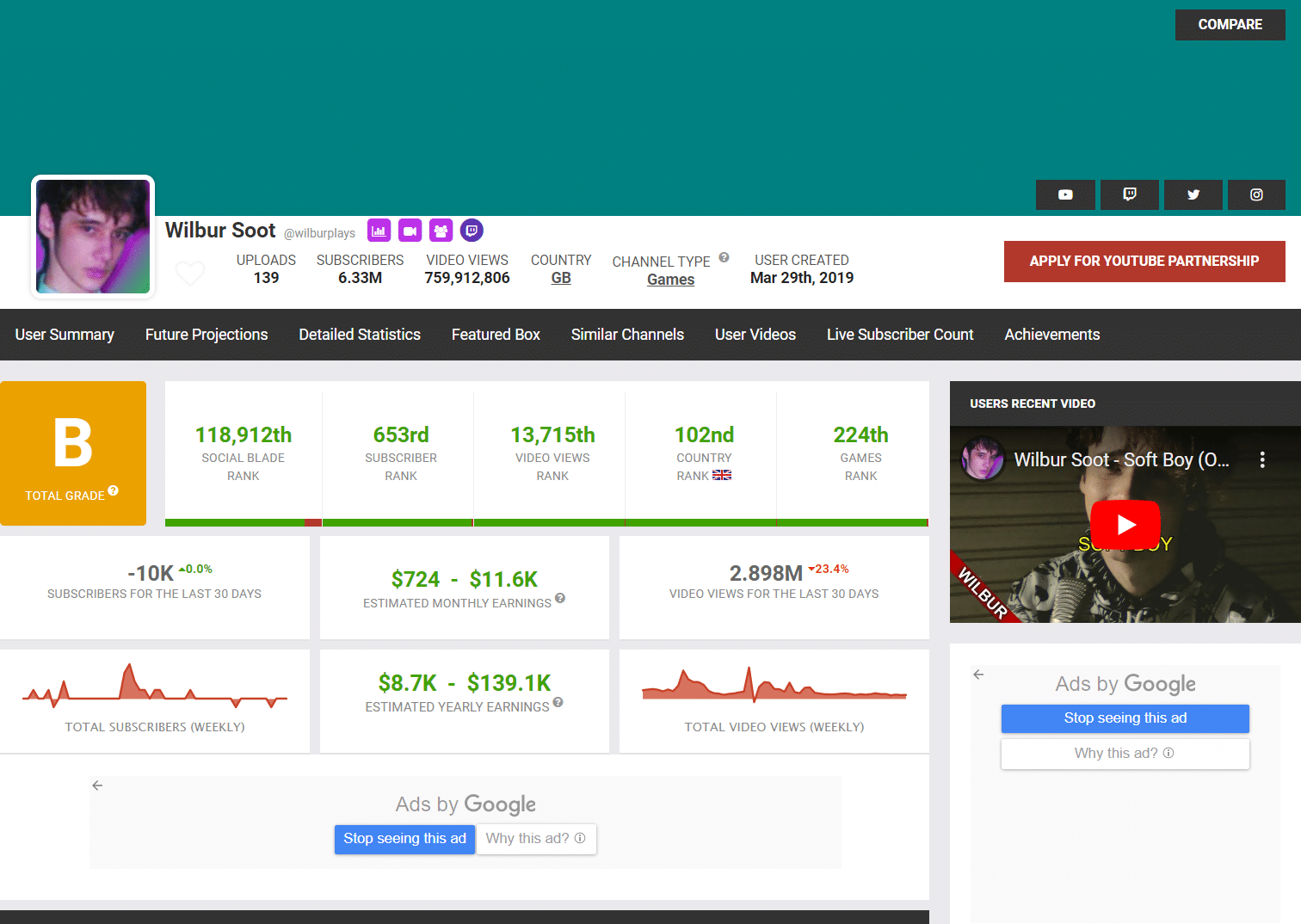Open the channel statistics chart icon
The width and height of the screenshot is (1301, 924).
379,231
